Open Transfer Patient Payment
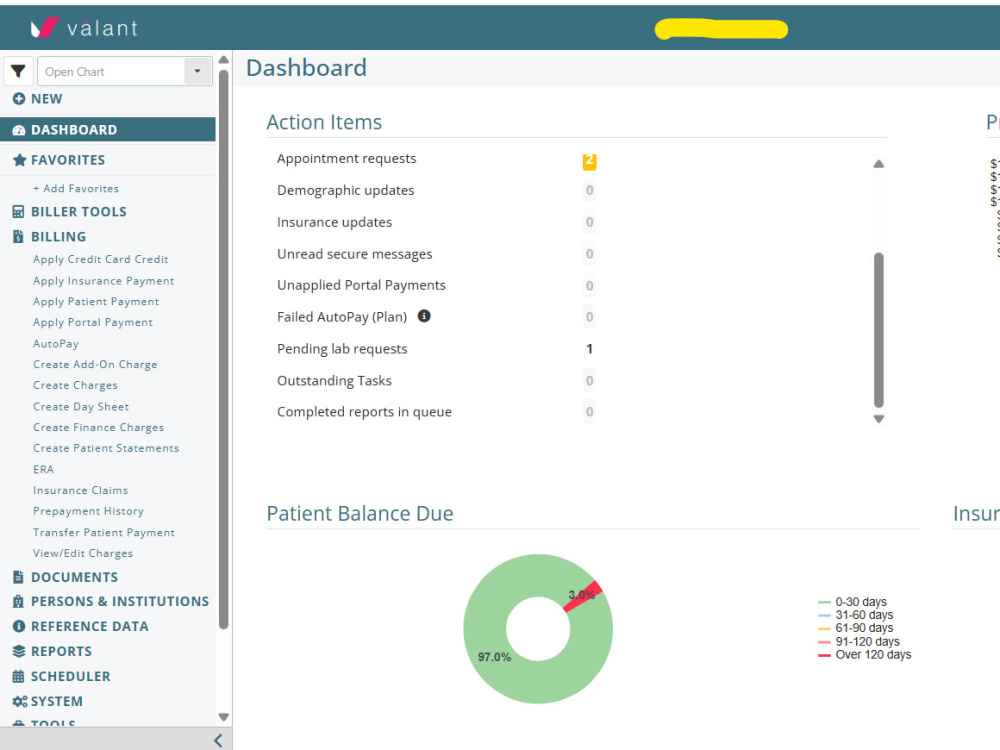1000x750 pixels. (x=104, y=533)
